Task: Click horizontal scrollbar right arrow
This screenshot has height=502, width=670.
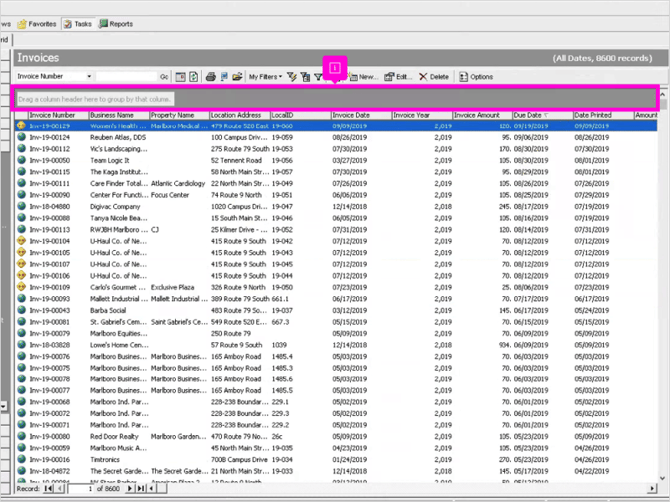Action: [x=652, y=488]
